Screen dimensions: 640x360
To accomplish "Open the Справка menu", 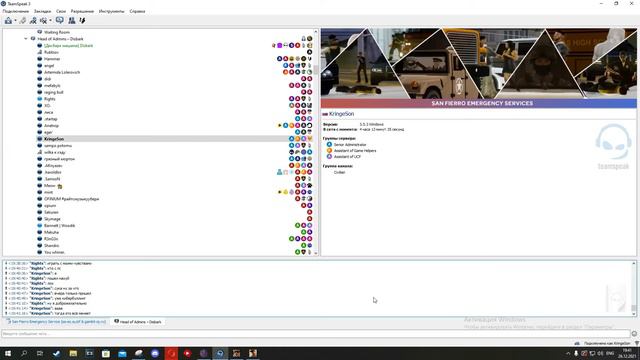I will 137,11.
